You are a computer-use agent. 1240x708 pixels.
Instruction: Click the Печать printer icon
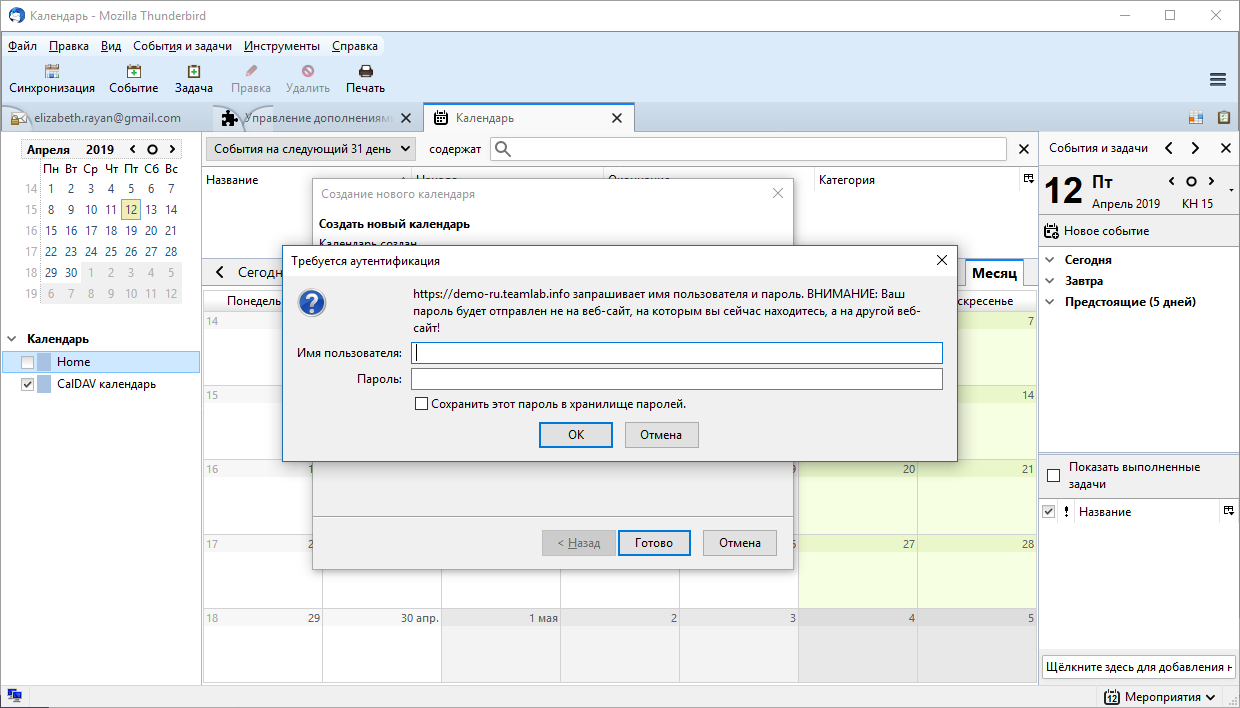pos(366,71)
